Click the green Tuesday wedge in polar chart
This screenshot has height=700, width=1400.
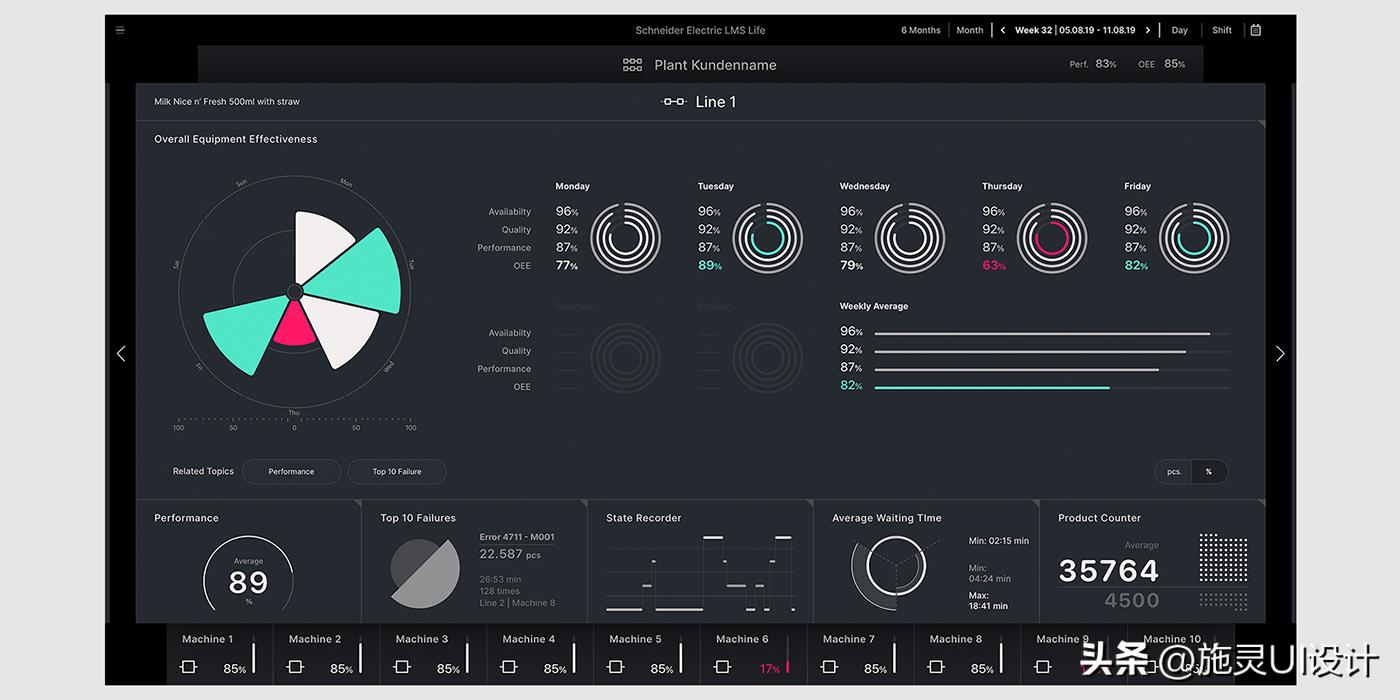coord(360,272)
